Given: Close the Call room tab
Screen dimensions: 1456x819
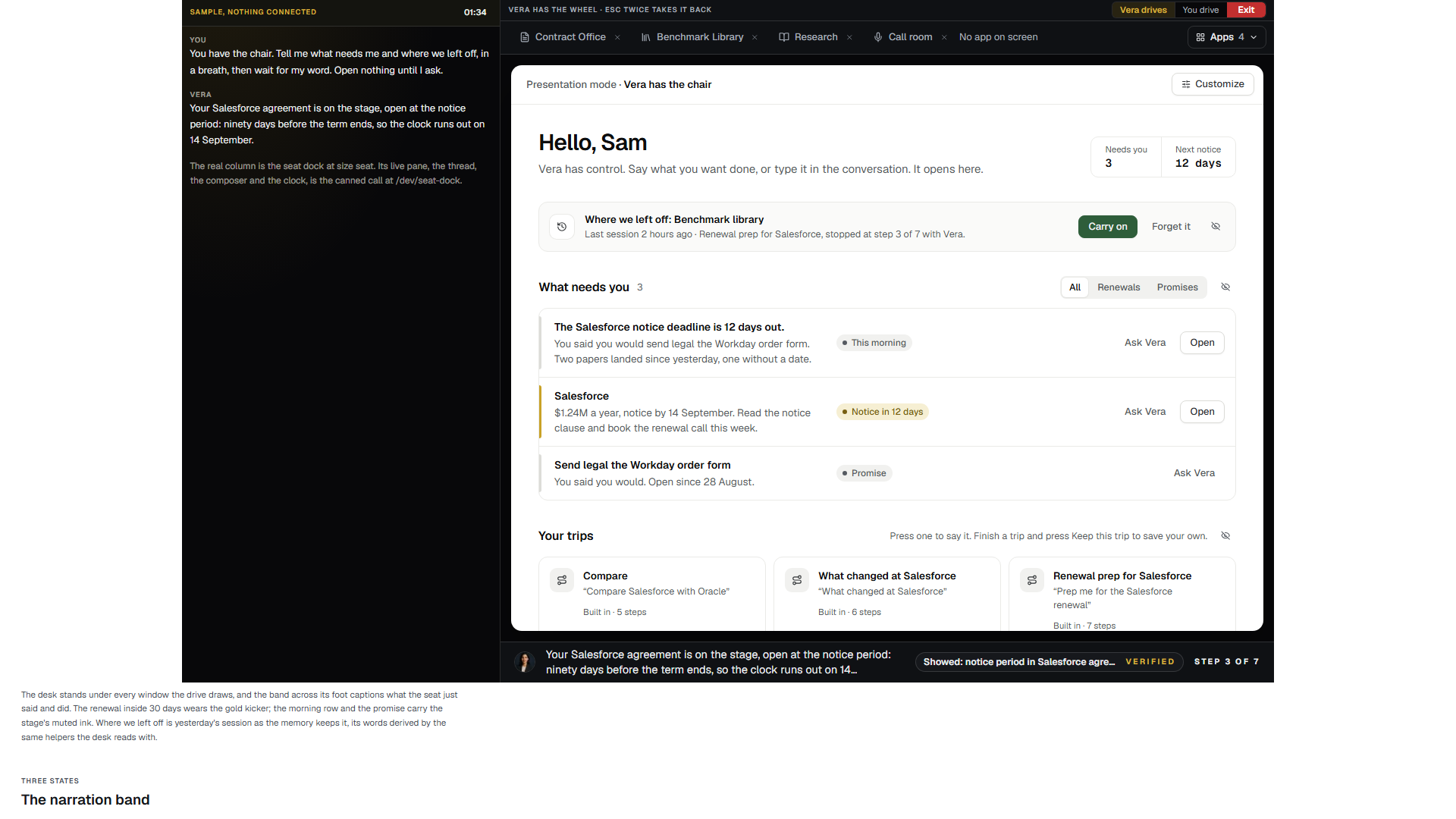Looking at the screenshot, I should (x=944, y=37).
